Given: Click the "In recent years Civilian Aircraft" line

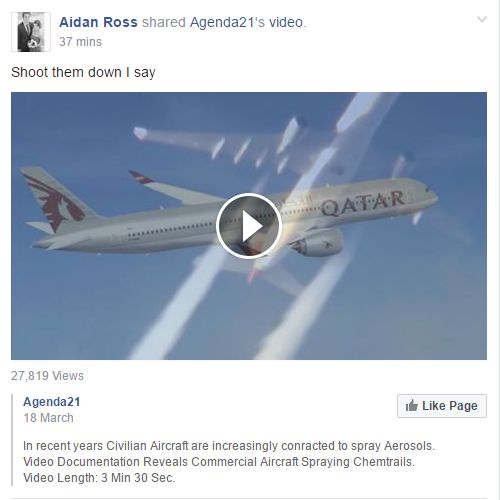Looking at the screenshot, I should click(229, 446).
